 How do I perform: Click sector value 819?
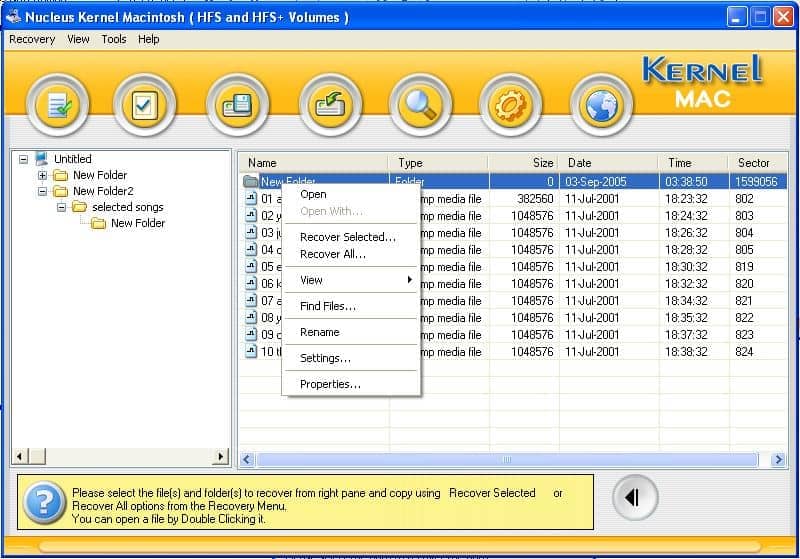pyautogui.click(x=744, y=267)
